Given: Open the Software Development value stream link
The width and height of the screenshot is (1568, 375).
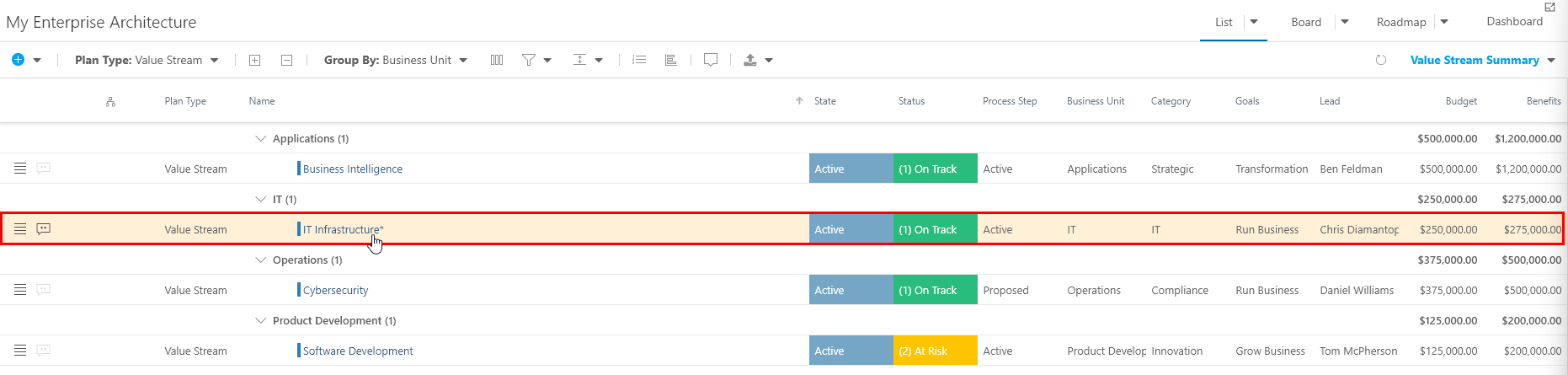Looking at the screenshot, I should [358, 351].
